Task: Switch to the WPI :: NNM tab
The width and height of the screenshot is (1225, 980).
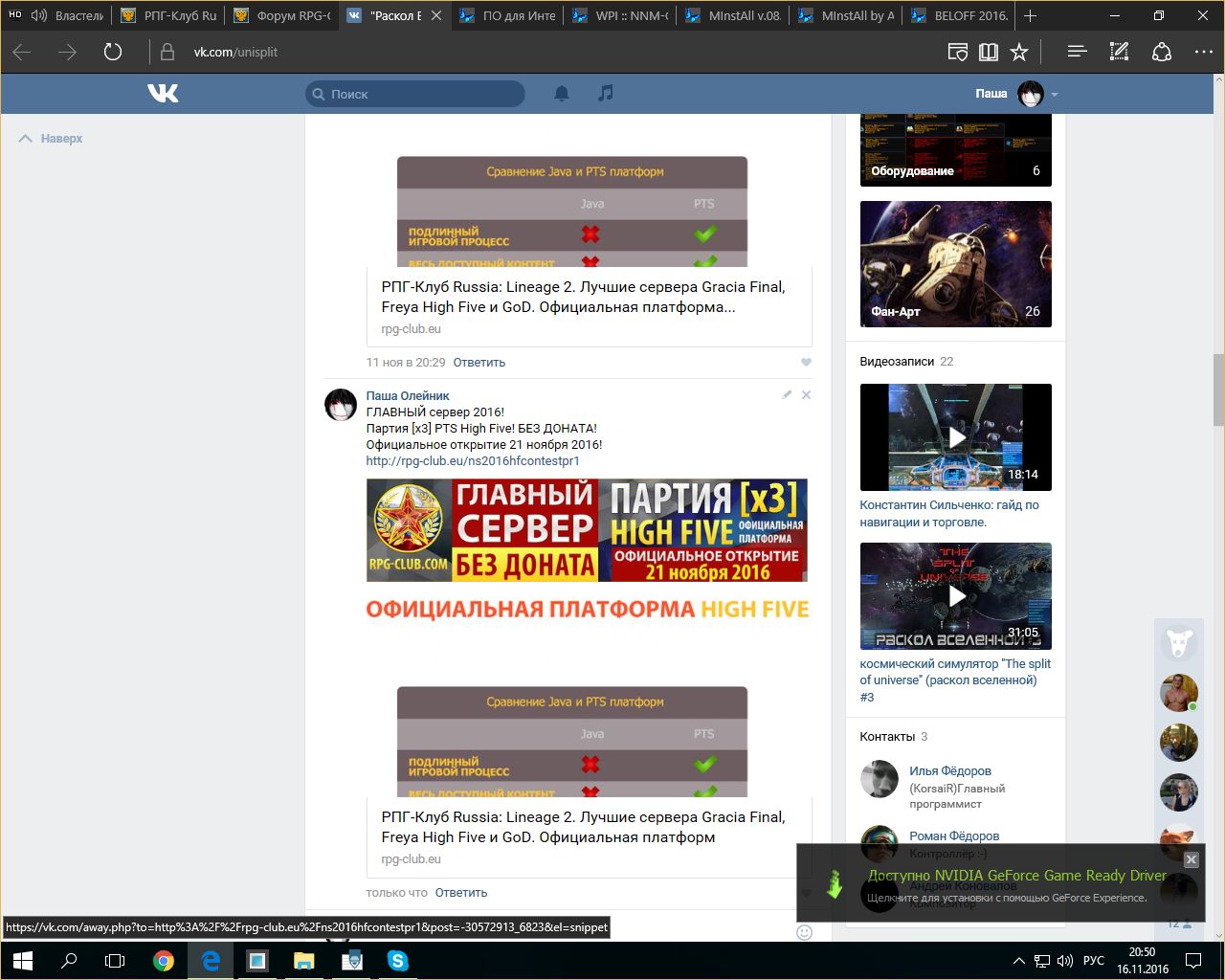Action: pos(621,15)
